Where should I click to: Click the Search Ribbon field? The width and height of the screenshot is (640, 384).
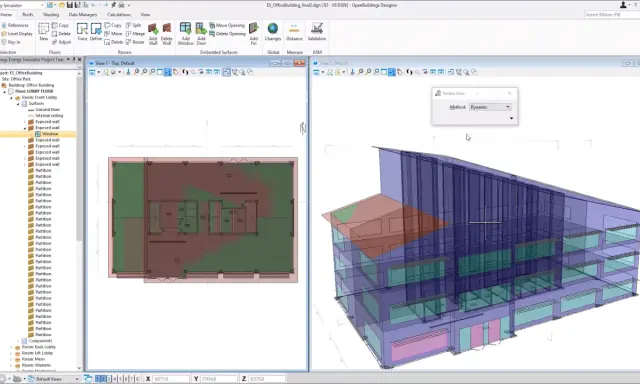pyautogui.click(x=611, y=15)
